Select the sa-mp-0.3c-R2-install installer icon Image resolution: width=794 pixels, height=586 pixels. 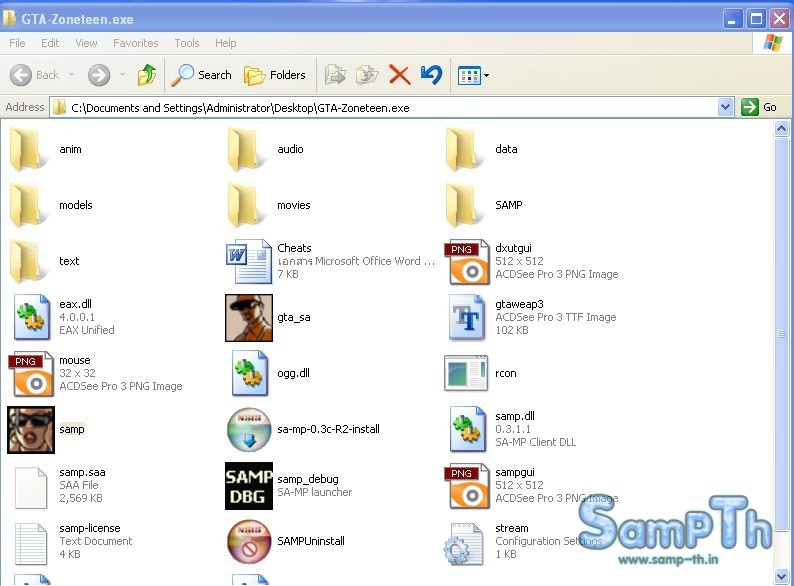[x=249, y=429]
